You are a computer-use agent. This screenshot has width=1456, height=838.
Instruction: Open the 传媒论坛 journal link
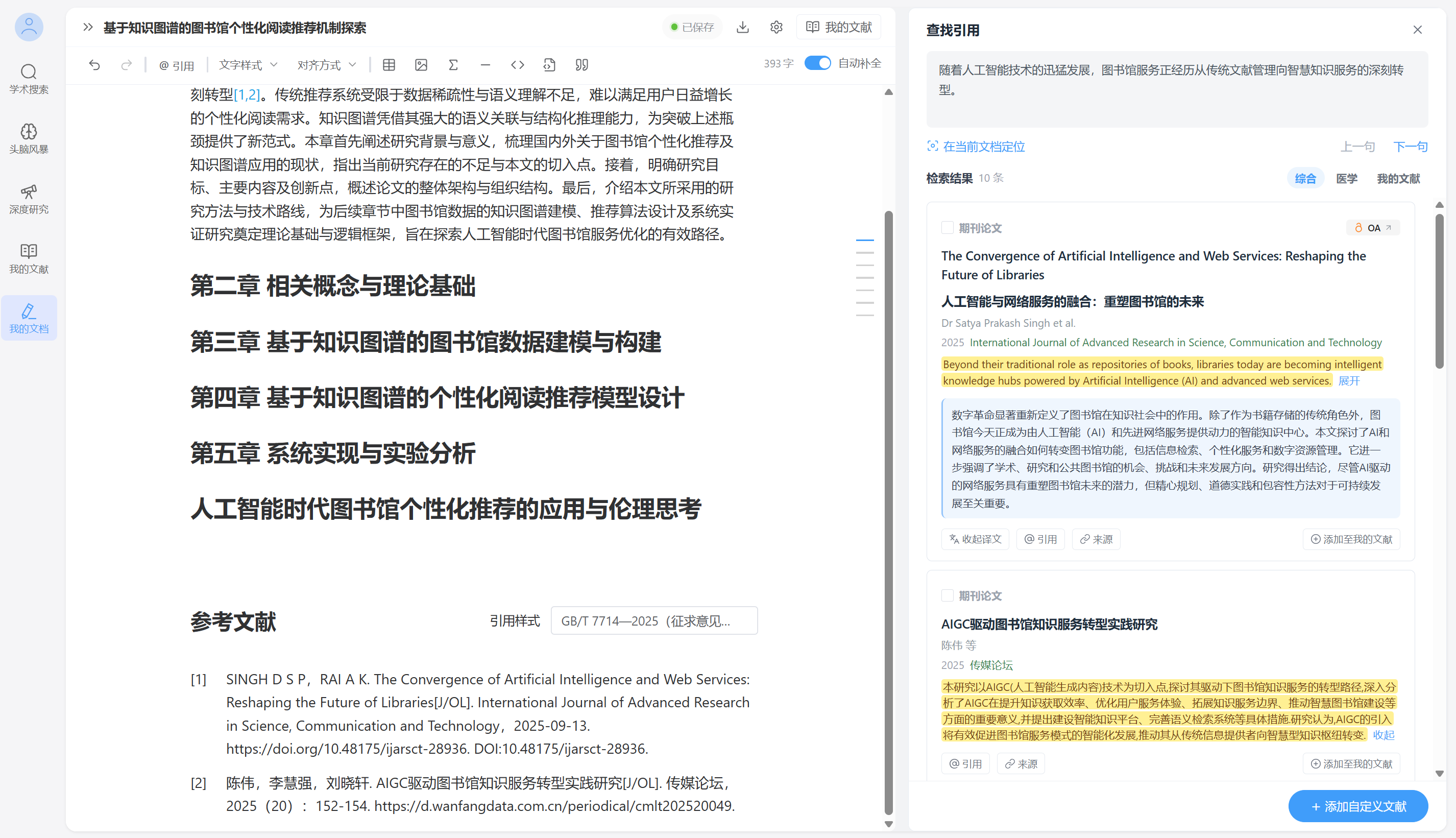coord(990,665)
